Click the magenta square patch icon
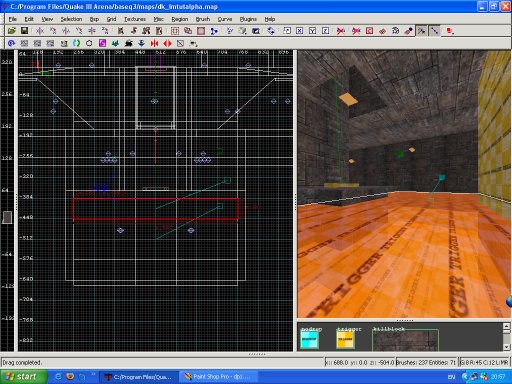Screen dimensions: 512x384 tap(102, 43)
